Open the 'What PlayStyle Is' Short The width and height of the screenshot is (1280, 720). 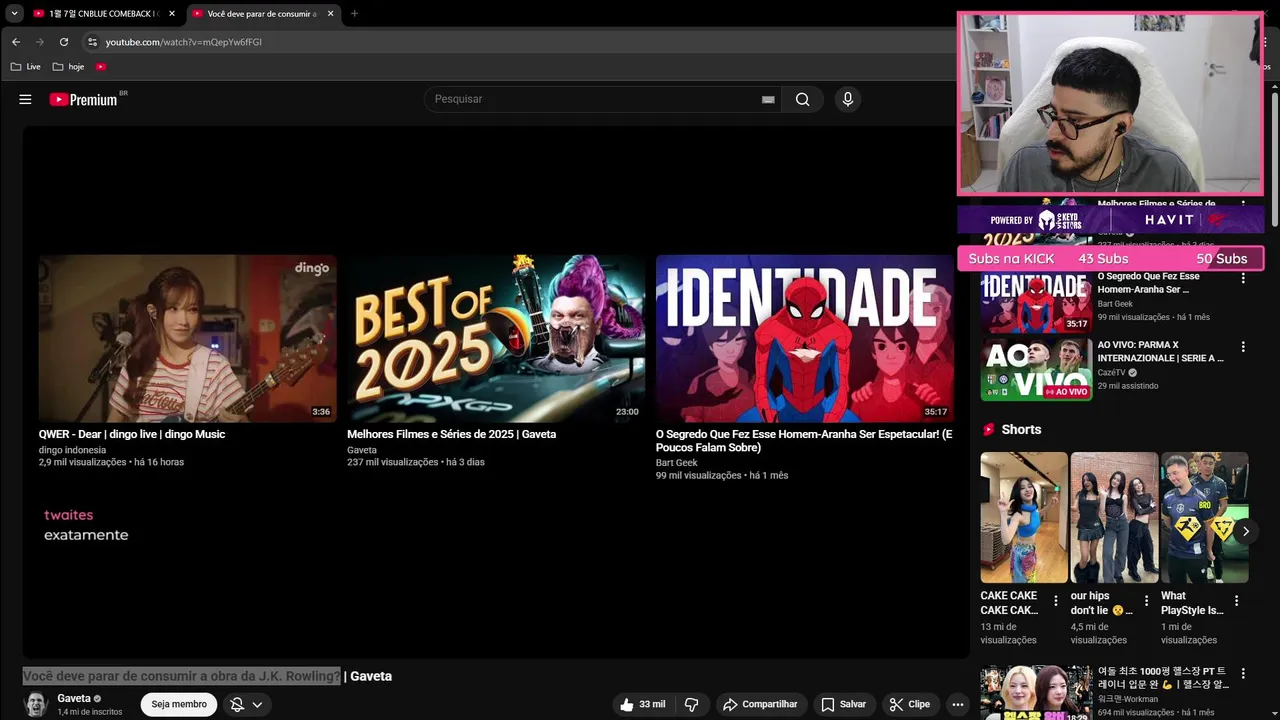pyautogui.click(x=1204, y=517)
